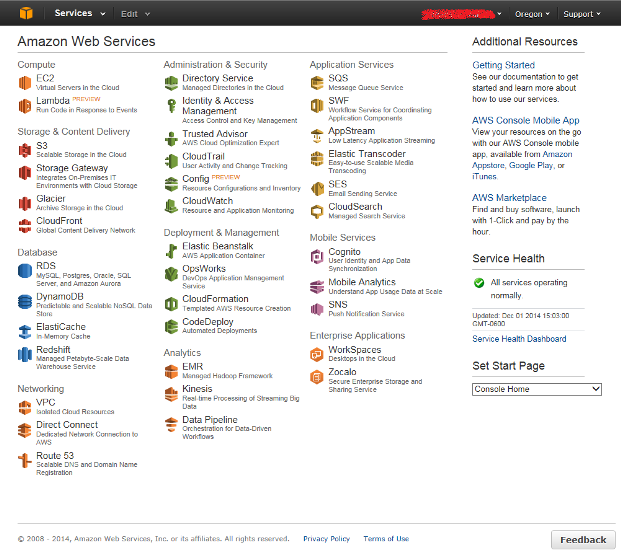Click the Google Play link

(x=531, y=165)
